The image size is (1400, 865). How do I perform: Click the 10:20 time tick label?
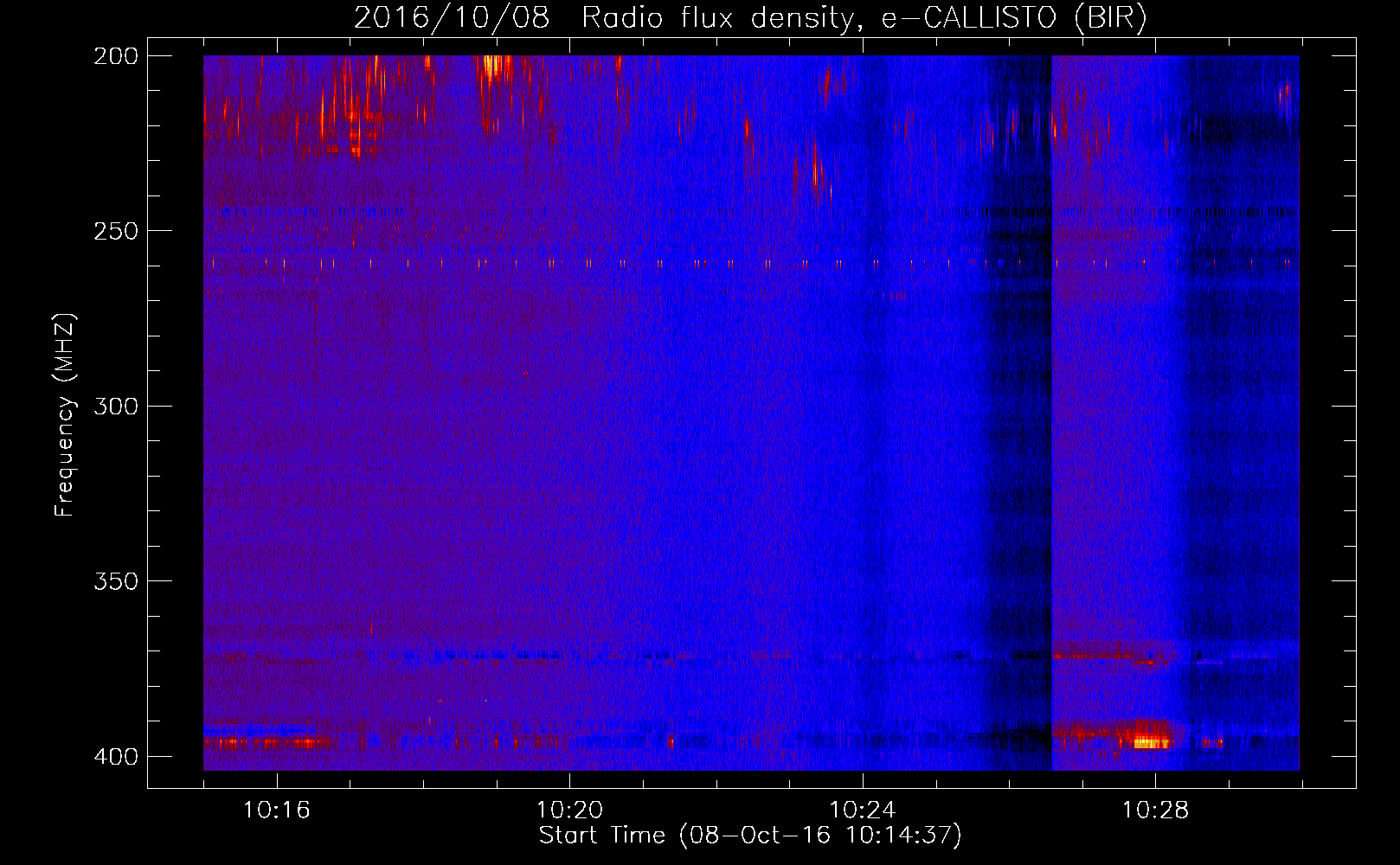tap(569, 810)
